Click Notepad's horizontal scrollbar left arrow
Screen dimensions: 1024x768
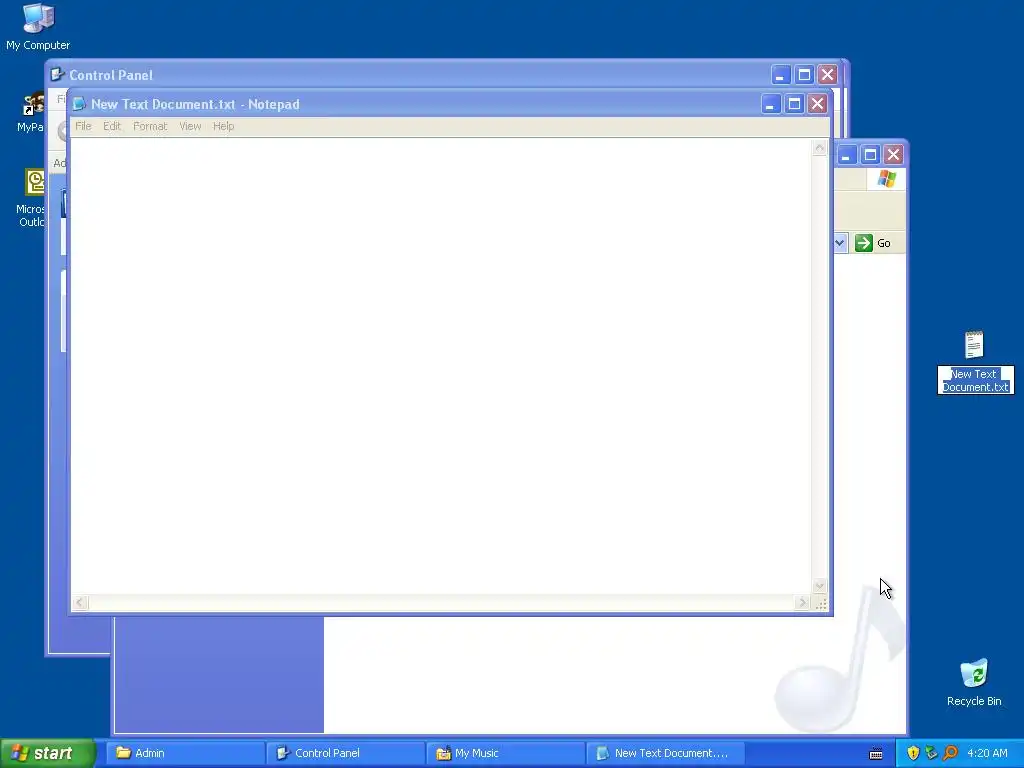click(79, 602)
